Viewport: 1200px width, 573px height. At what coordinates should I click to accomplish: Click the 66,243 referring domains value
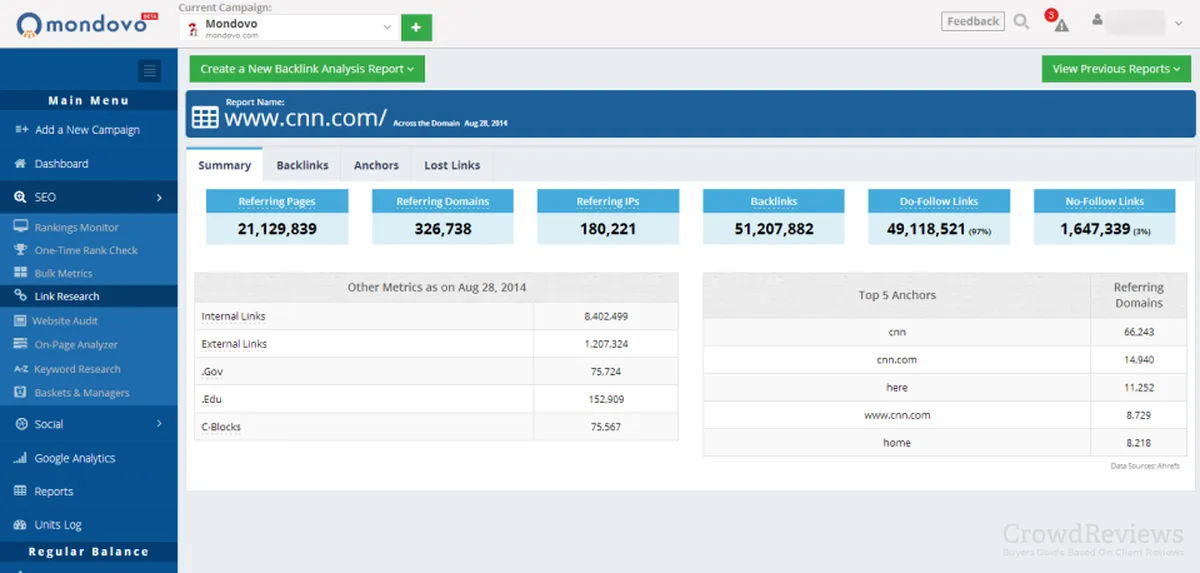[1139, 332]
